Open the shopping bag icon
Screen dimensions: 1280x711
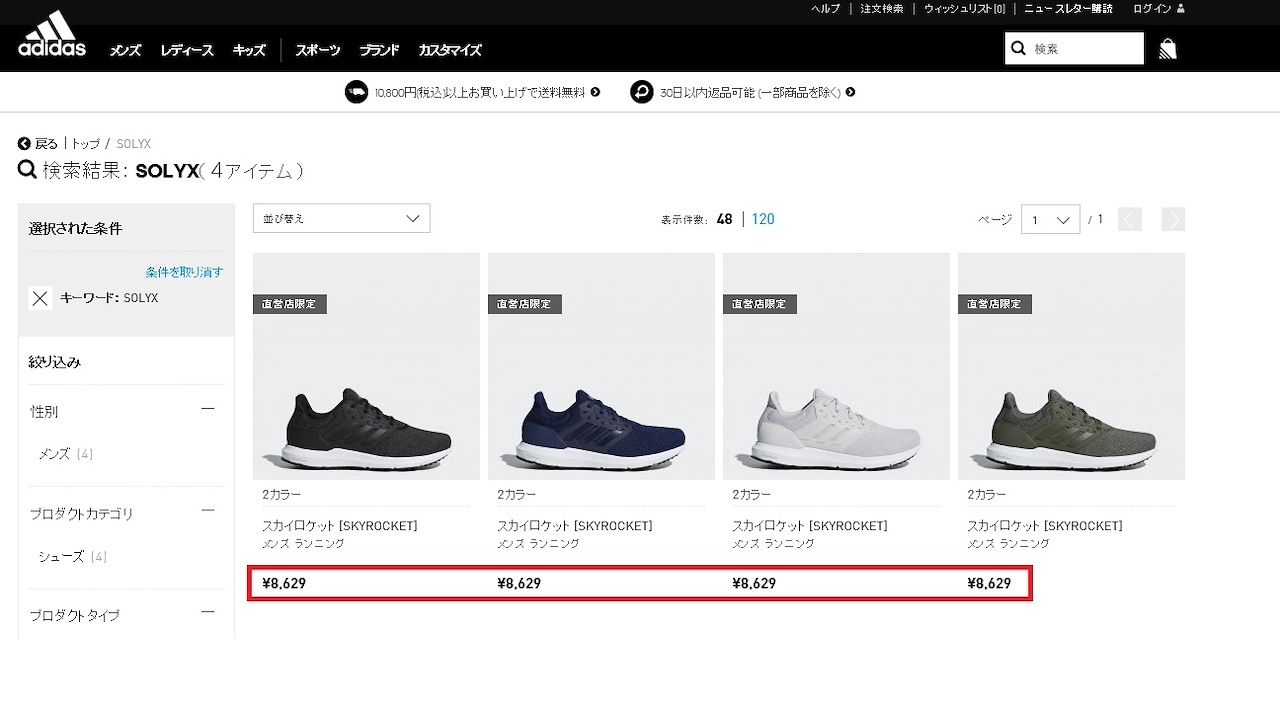(1168, 49)
